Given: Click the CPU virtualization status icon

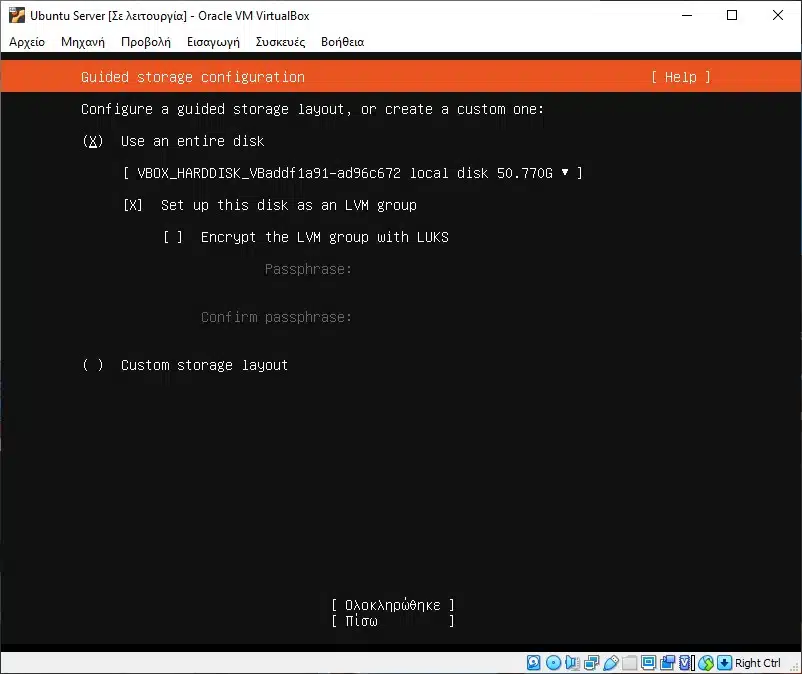Looking at the screenshot, I should tap(687, 663).
